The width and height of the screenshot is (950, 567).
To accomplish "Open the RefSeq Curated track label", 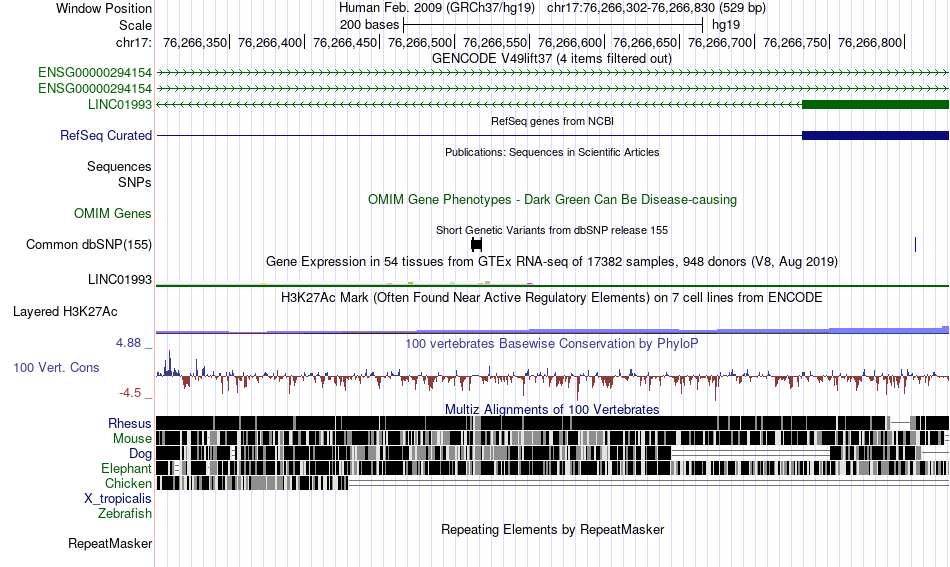I will 105,136.
